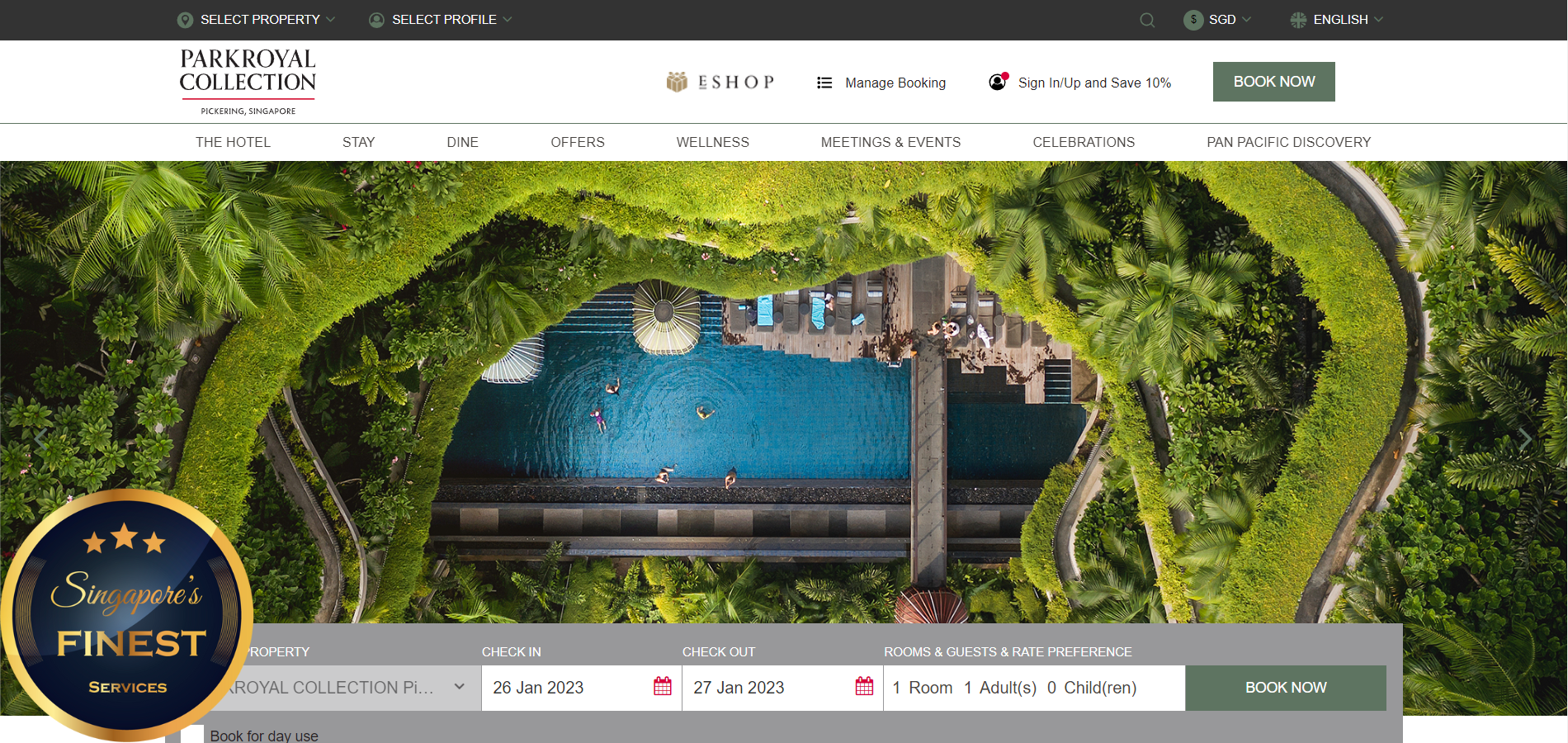The image size is (1568, 743).
Task: Open the English language dropdown
Action: [1337, 20]
